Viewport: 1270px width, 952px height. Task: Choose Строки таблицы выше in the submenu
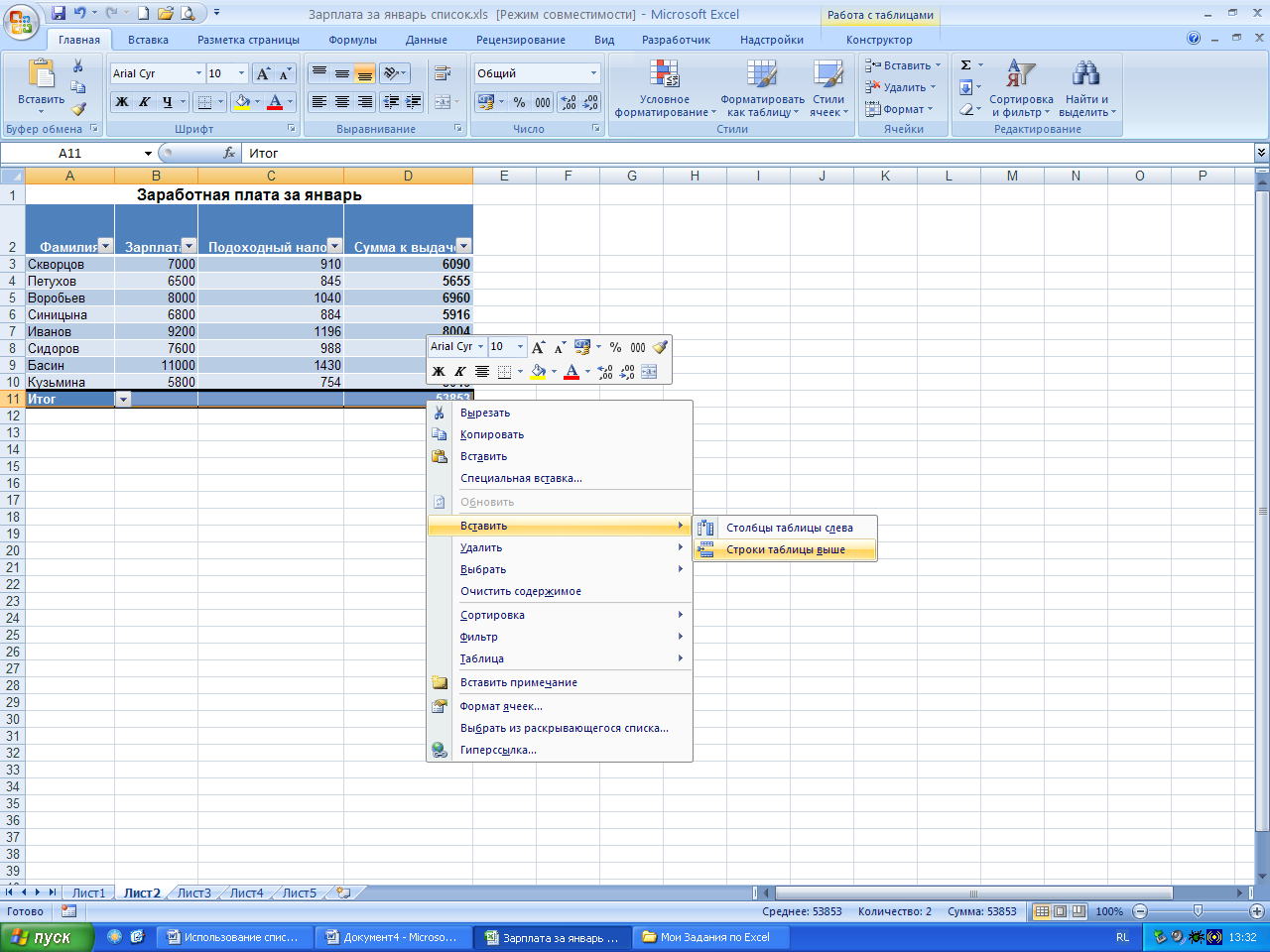(785, 549)
